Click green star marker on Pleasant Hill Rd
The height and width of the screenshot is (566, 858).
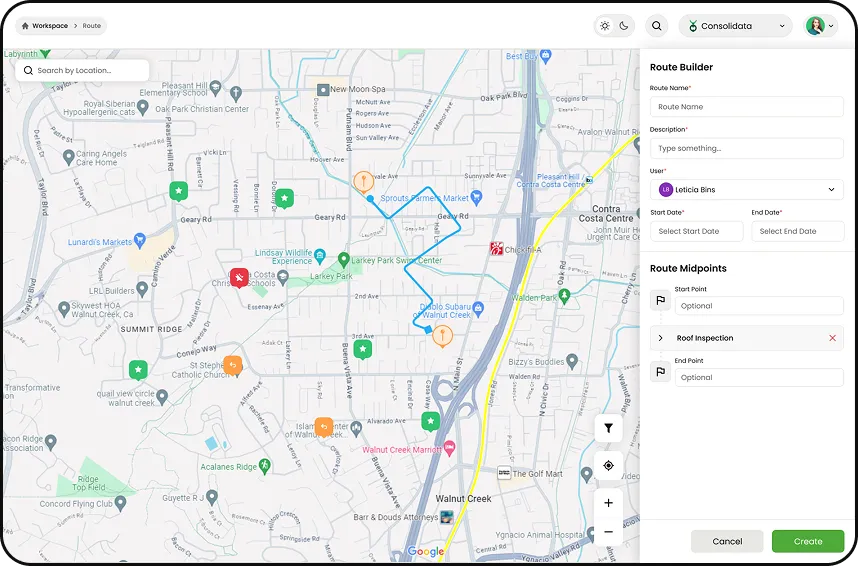[178, 191]
